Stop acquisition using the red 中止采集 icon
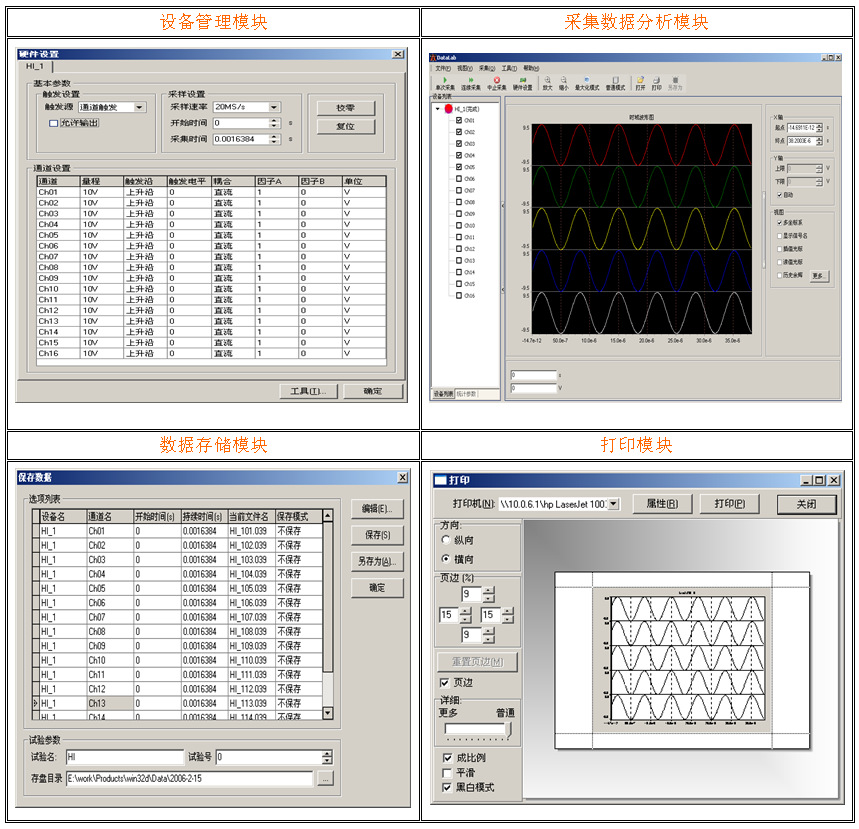 496,80
